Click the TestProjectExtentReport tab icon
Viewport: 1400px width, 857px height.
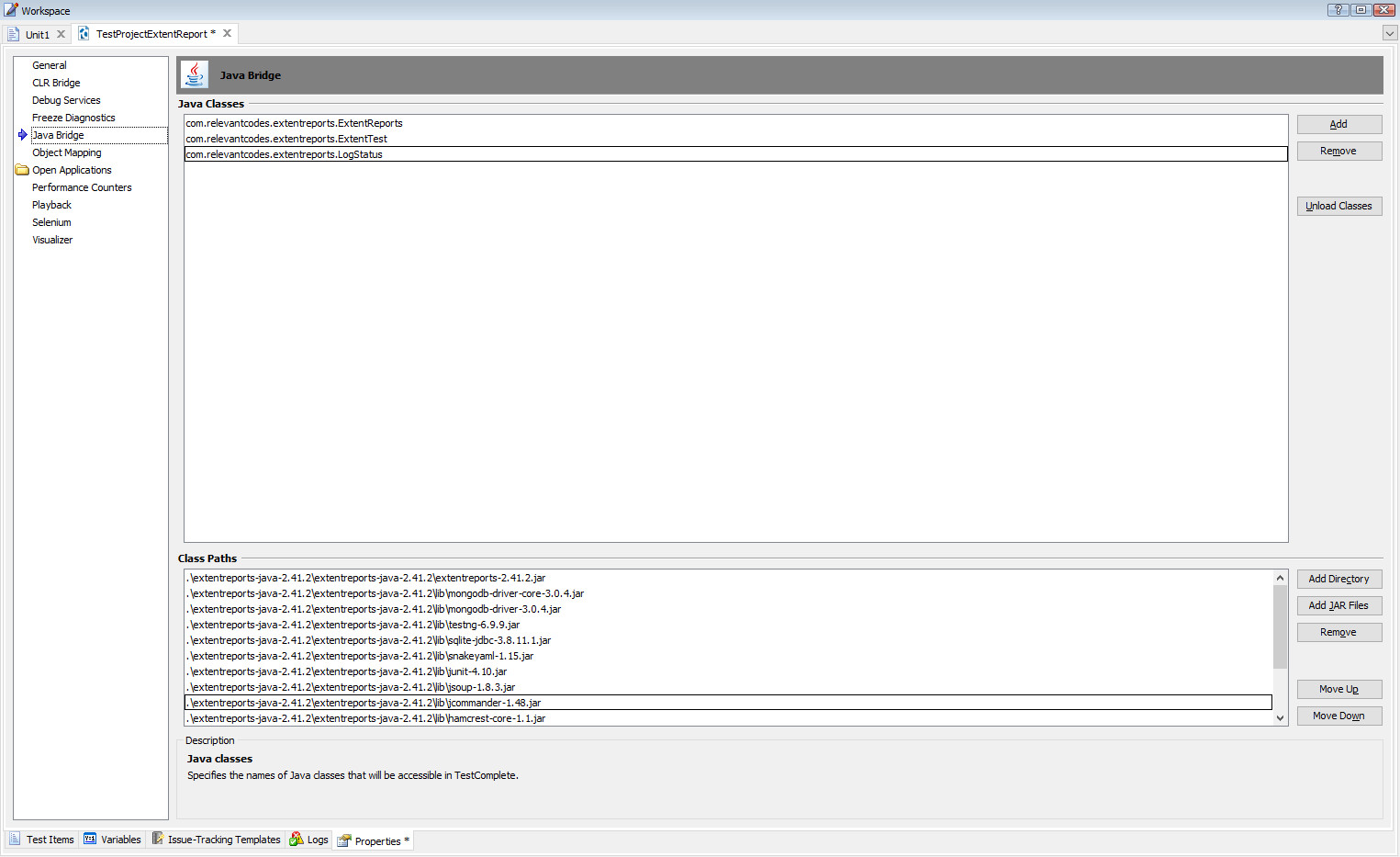coord(83,33)
